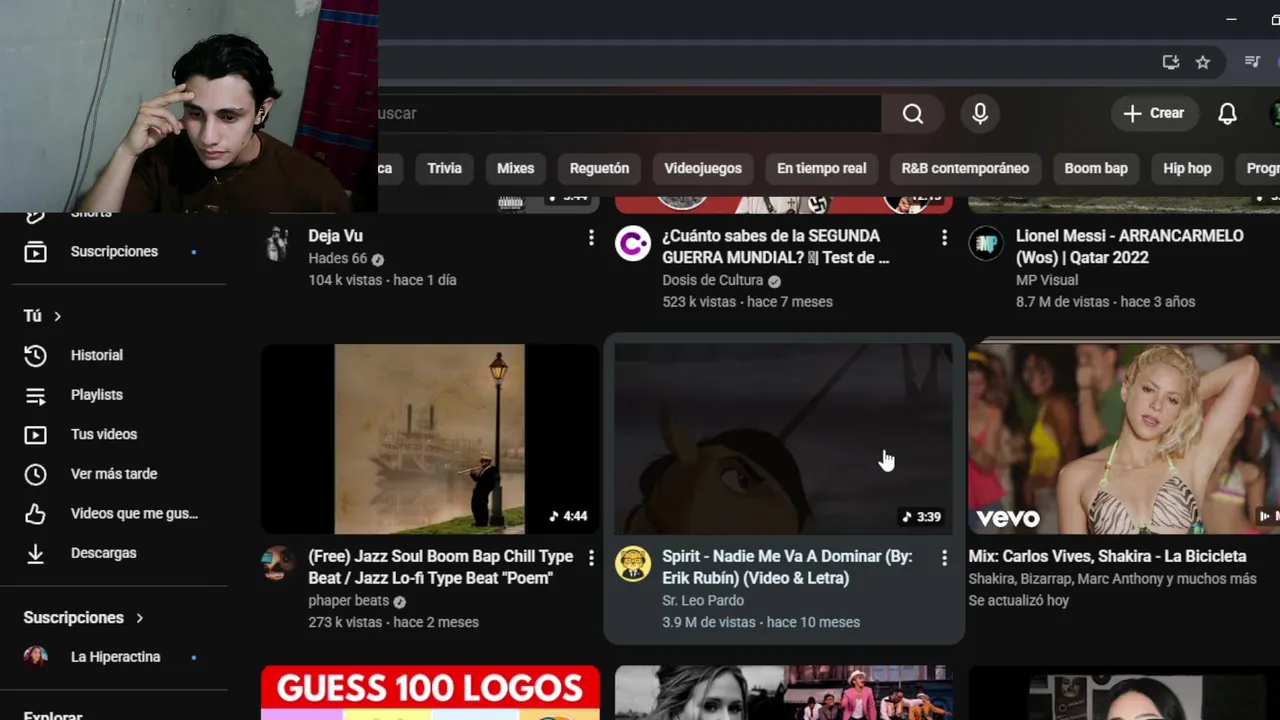Go to Dosis de Cultura channel name
The image size is (1280, 720).
pos(712,280)
